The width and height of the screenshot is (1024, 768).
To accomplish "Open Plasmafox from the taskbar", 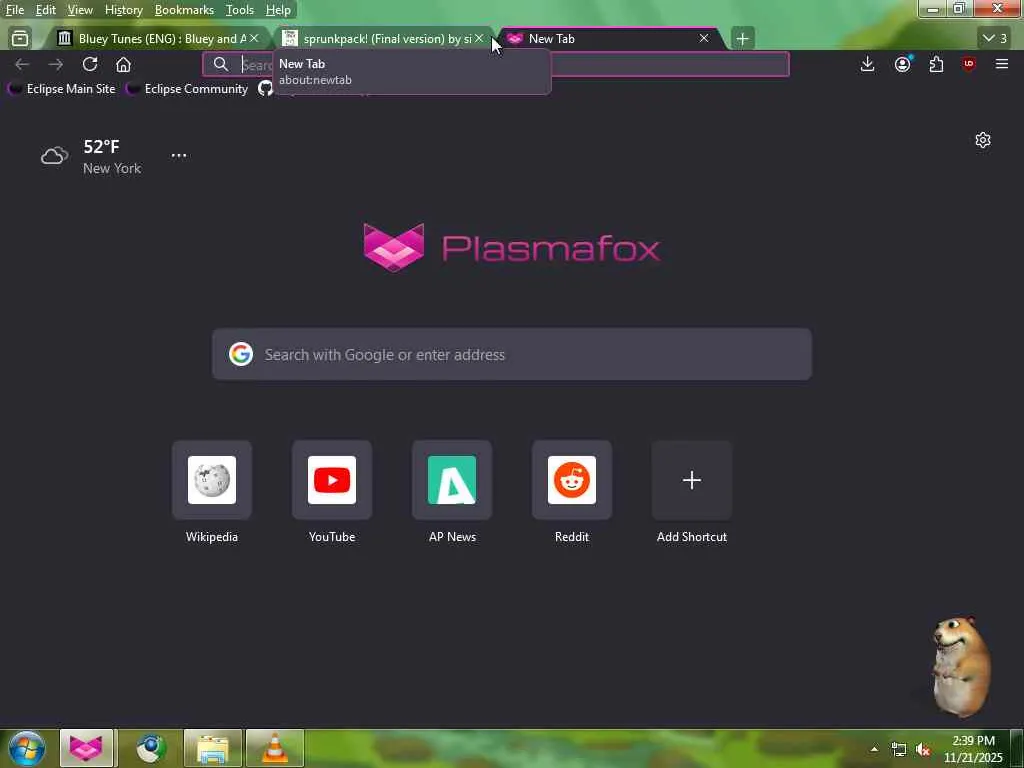I will [x=87, y=748].
